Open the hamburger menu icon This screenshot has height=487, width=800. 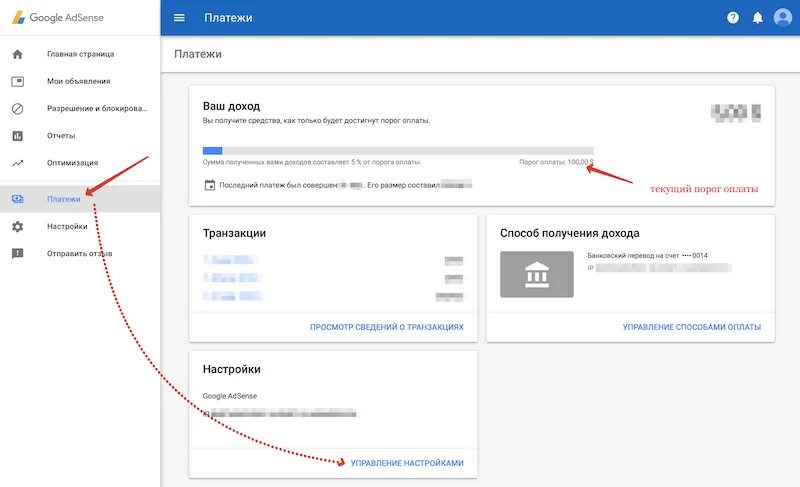179,18
